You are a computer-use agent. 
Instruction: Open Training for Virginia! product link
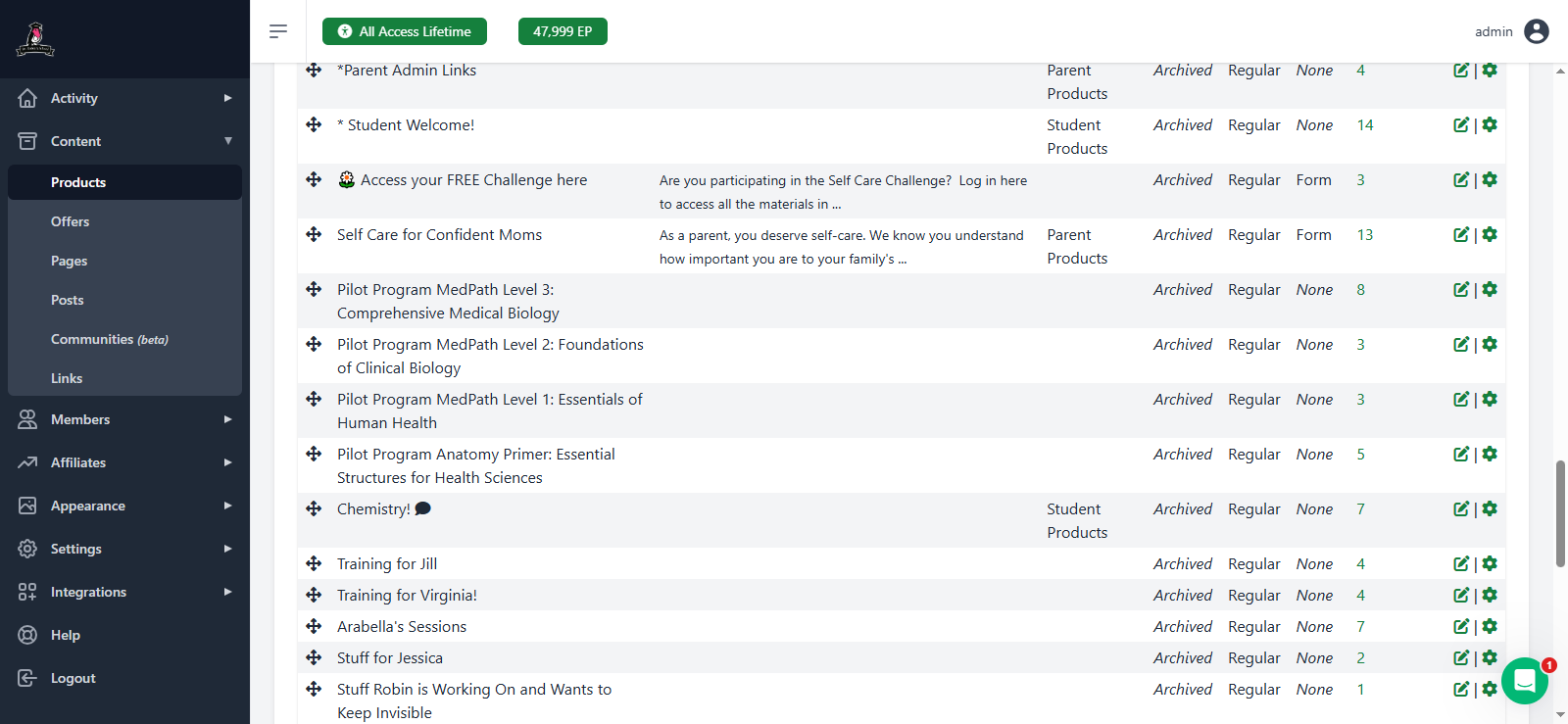click(407, 595)
